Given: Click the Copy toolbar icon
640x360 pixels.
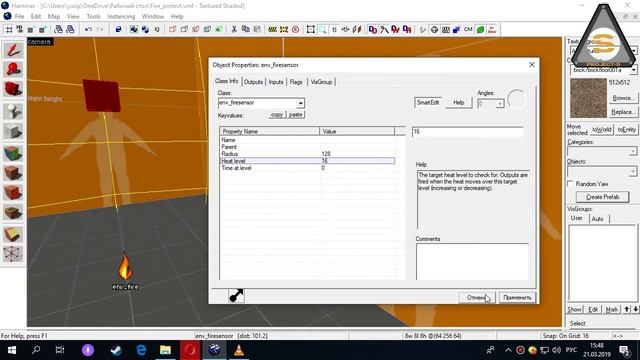Looking at the screenshot, I should [245, 29].
